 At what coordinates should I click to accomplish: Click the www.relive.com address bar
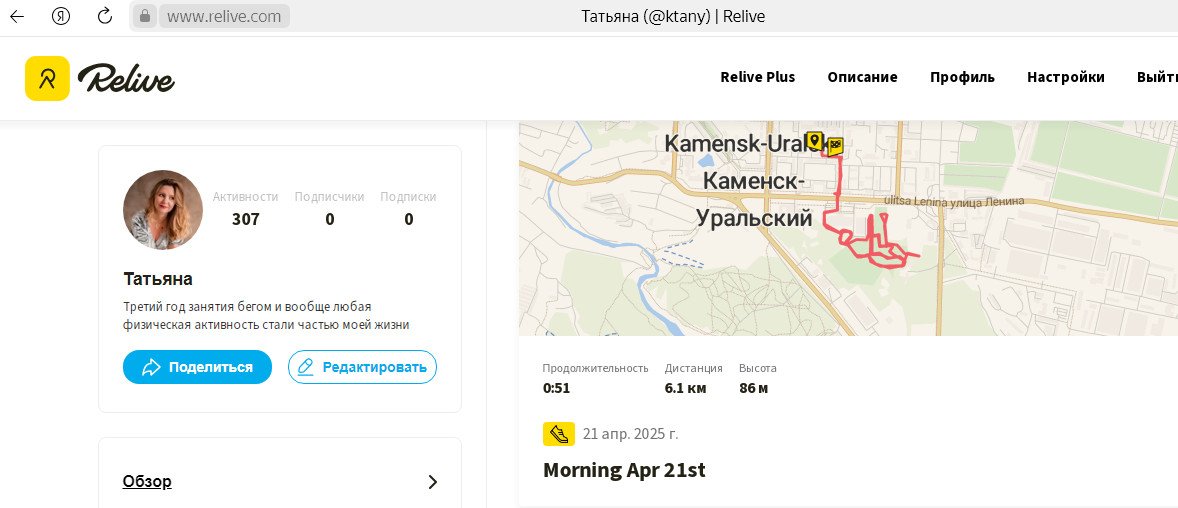pos(224,16)
